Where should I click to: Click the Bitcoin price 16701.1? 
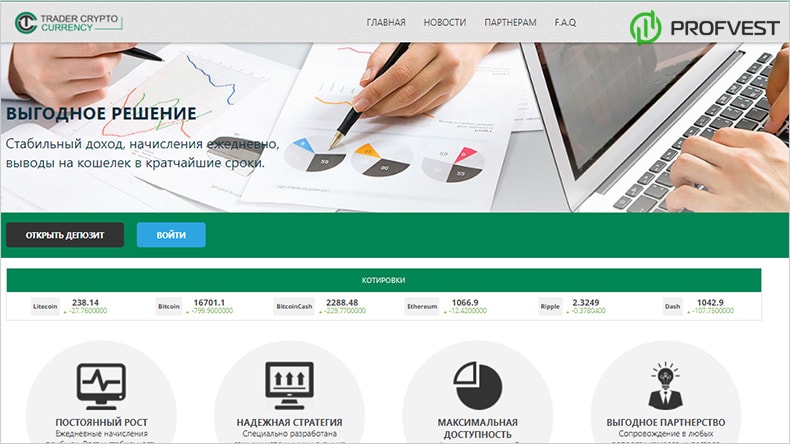tap(209, 302)
